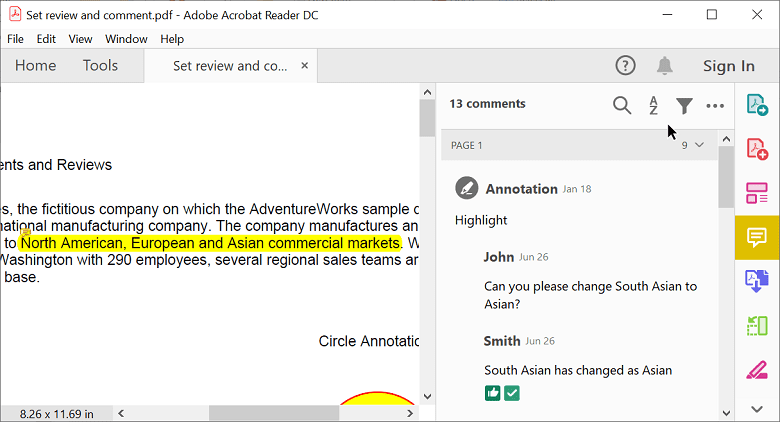Screen dimensions: 780x422
Task: Click the yellow Comment tool in sidebar
Action: 757,237
